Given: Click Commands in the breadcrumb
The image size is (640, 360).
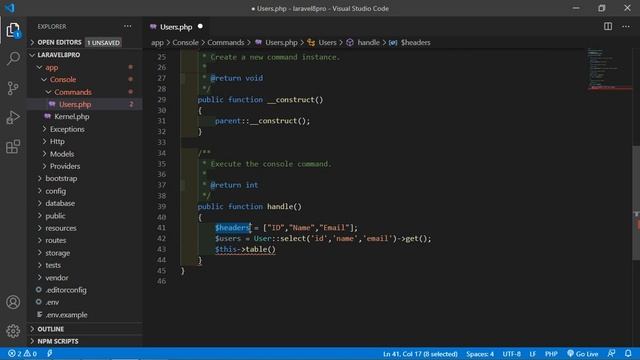Looking at the screenshot, I should (226, 42).
